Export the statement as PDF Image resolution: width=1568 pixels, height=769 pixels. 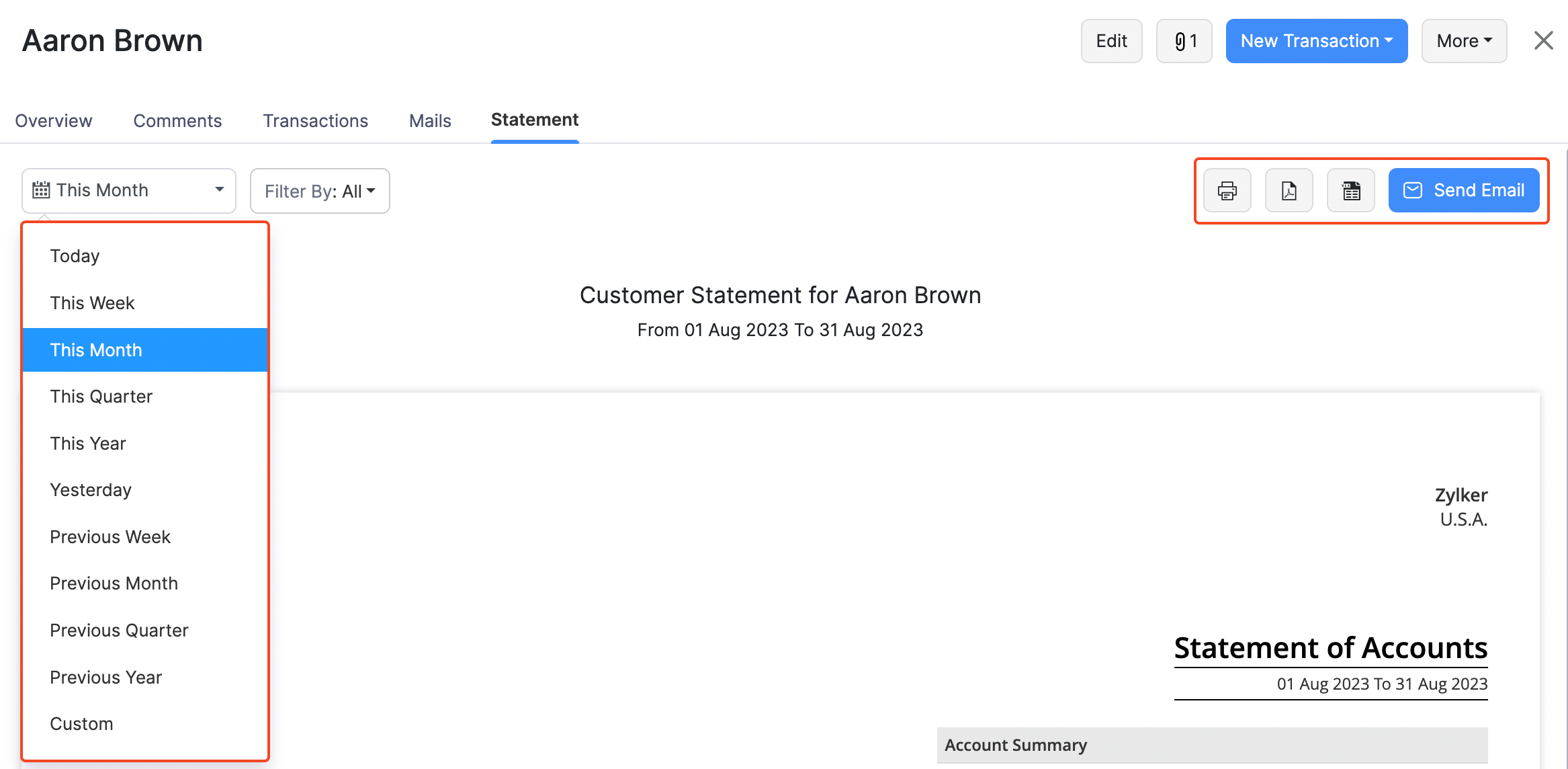(x=1289, y=190)
